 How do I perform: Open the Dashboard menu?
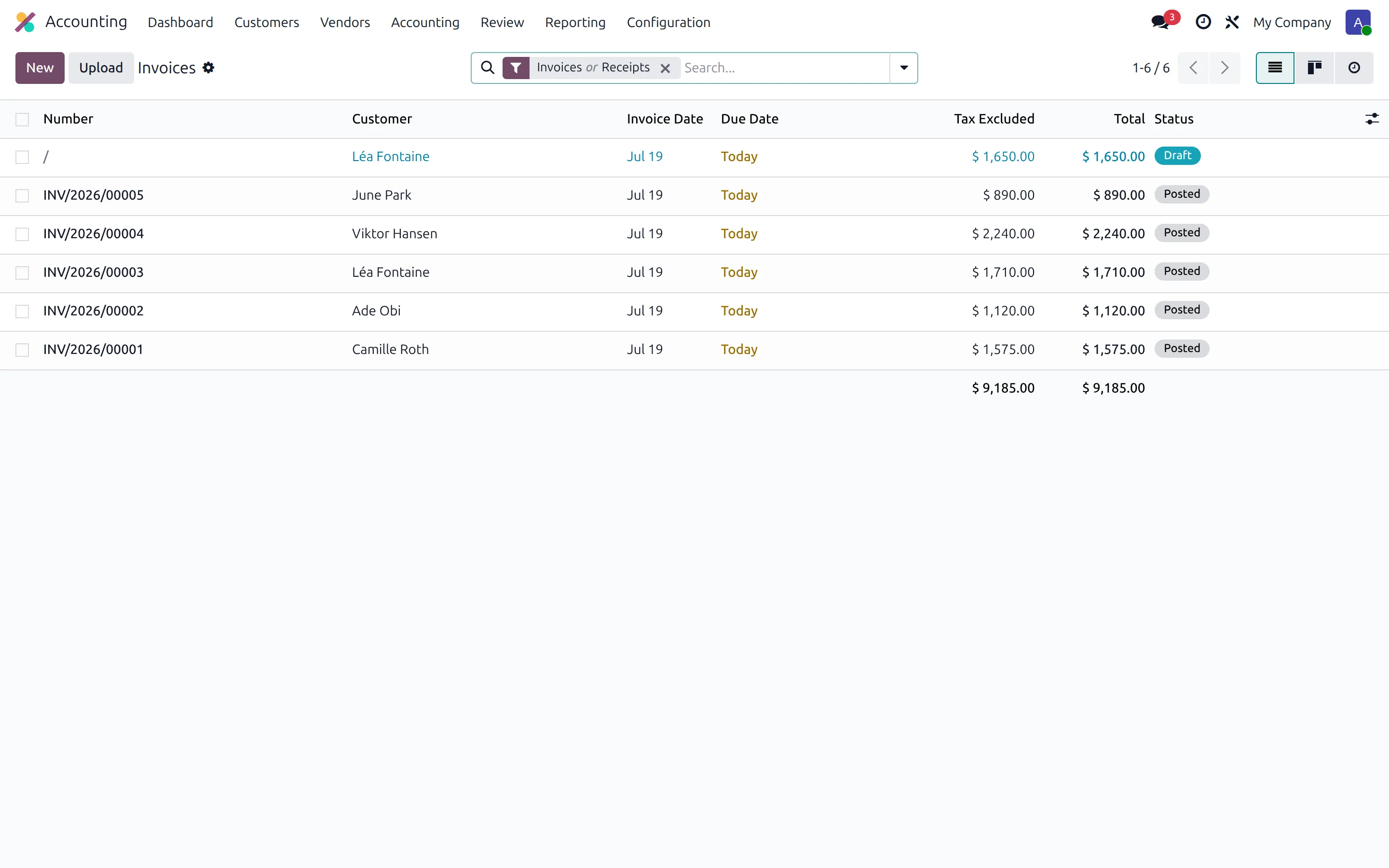click(x=180, y=22)
